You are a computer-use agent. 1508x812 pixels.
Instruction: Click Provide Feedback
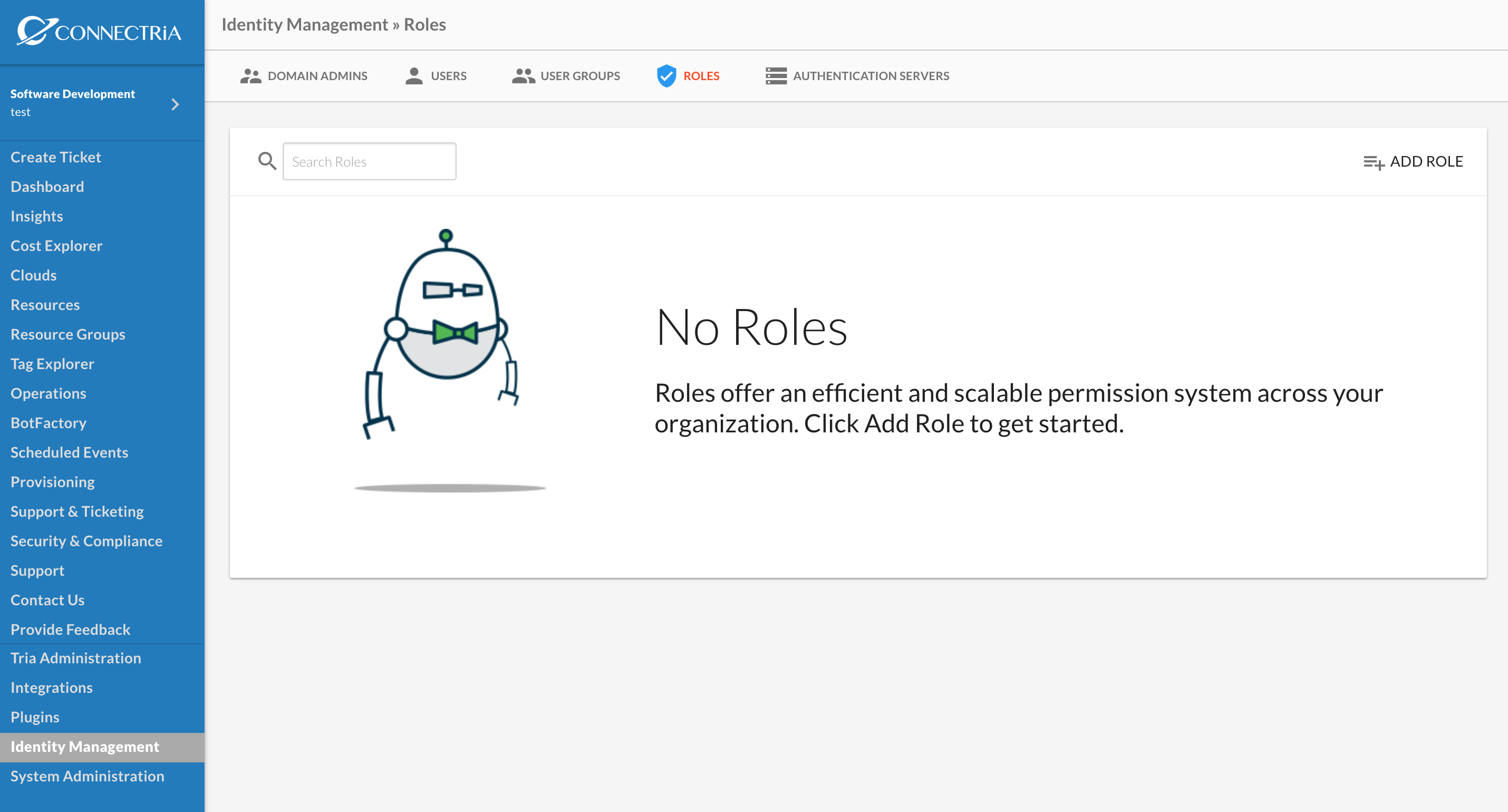tap(70, 630)
